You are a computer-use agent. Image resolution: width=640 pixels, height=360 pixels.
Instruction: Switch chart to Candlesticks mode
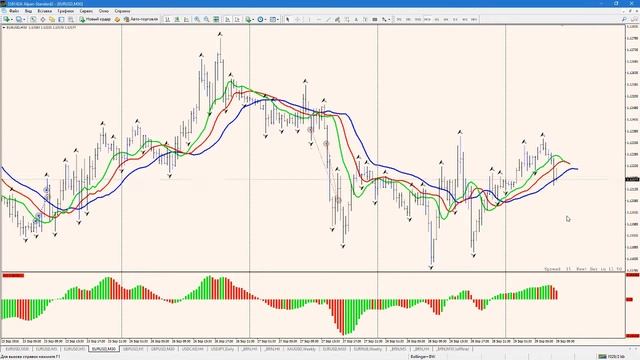[x=177, y=19]
